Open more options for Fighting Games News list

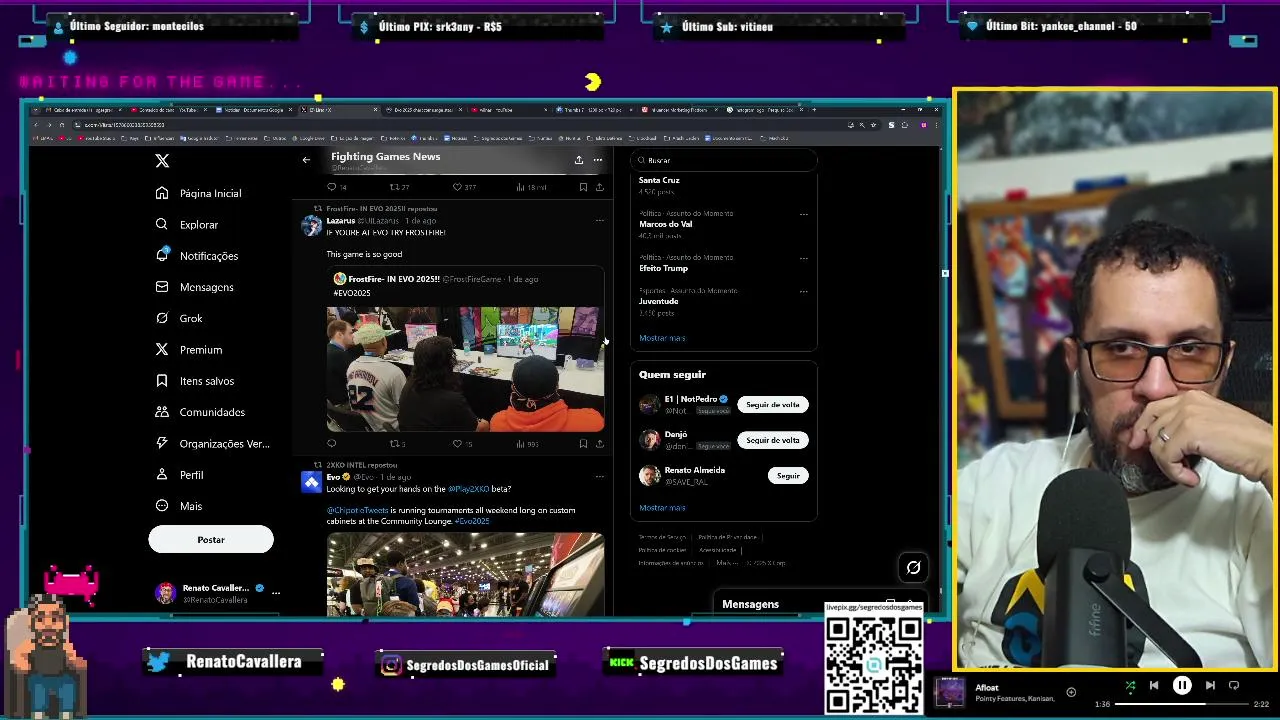coord(598,160)
